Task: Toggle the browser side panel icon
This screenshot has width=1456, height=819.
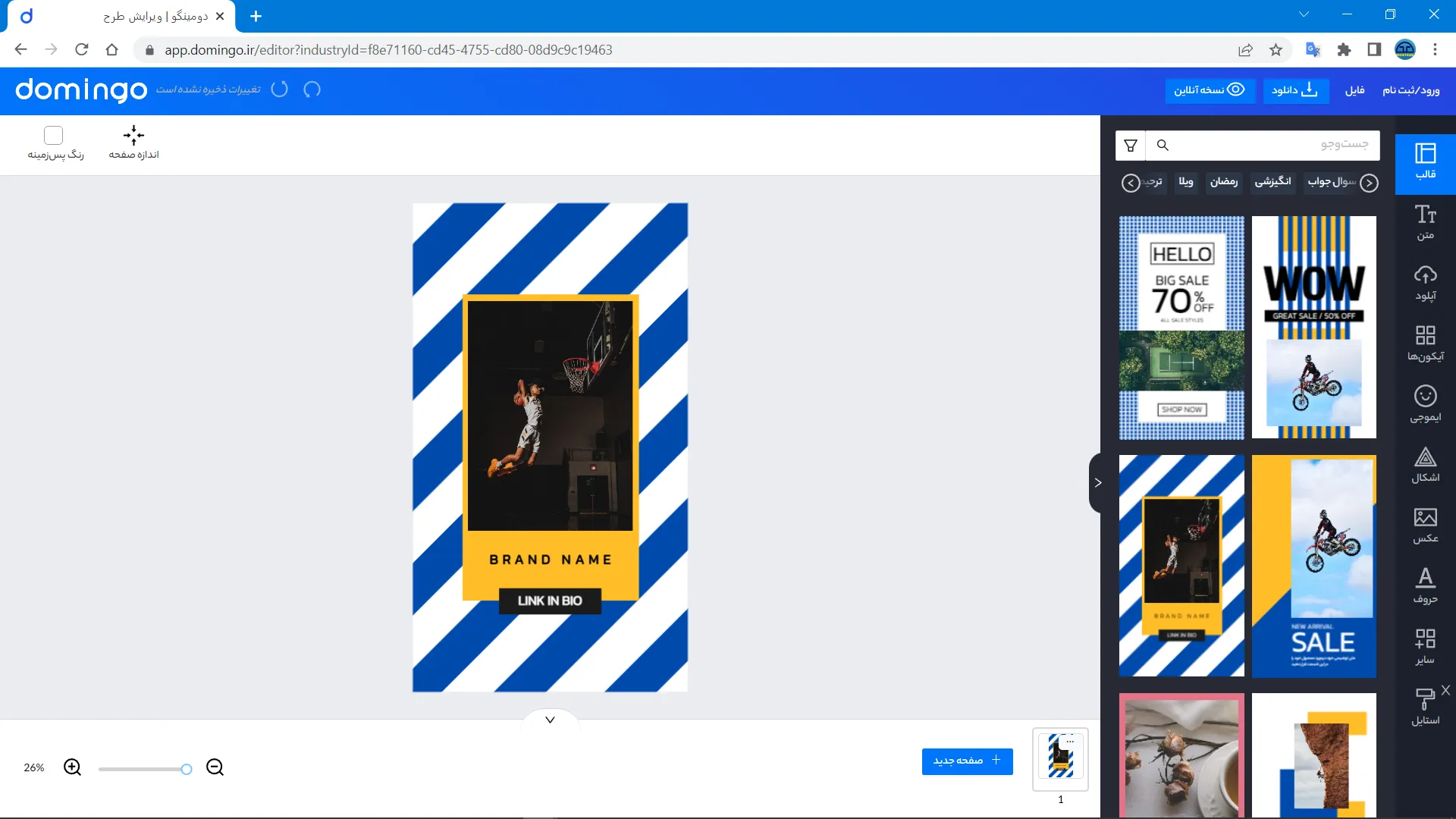Action: pos(1374,50)
